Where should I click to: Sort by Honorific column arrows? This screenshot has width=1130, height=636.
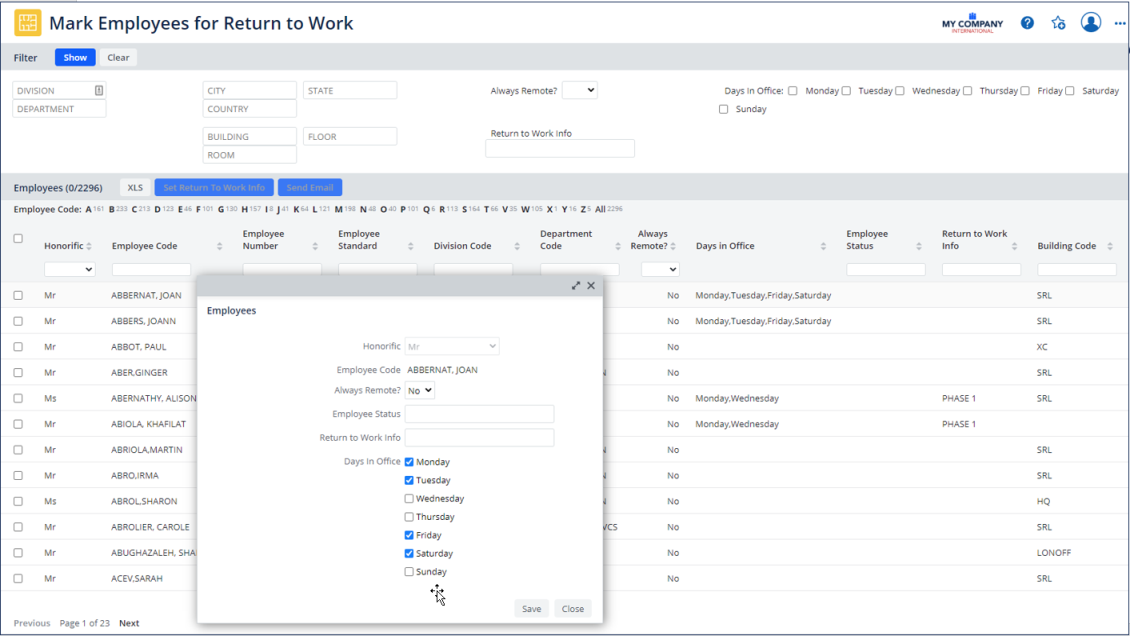tap(89, 246)
